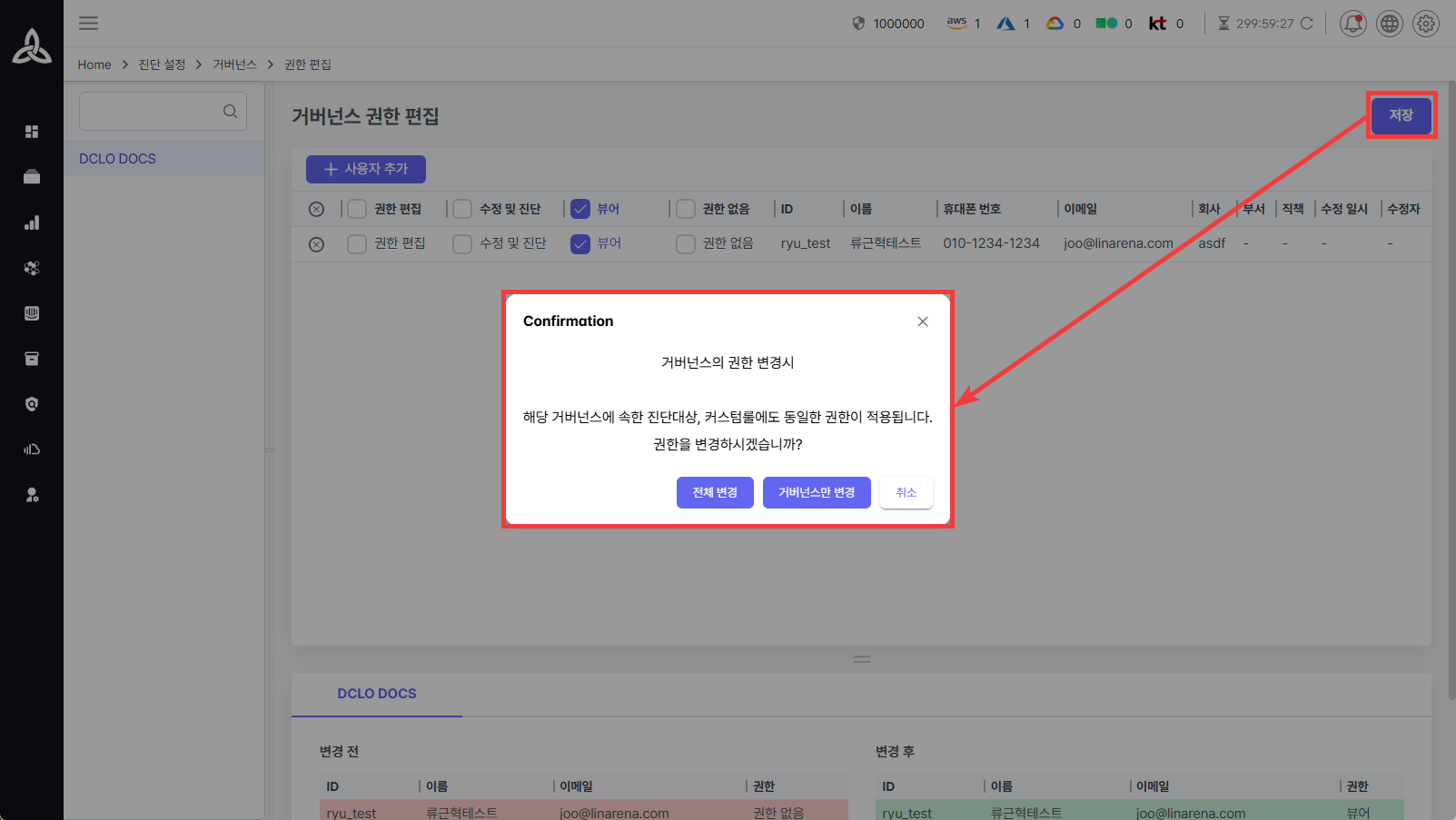The image size is (1456, 820).
Task: Open the dashboard icon in sidebar
Action: pos(32,132)
